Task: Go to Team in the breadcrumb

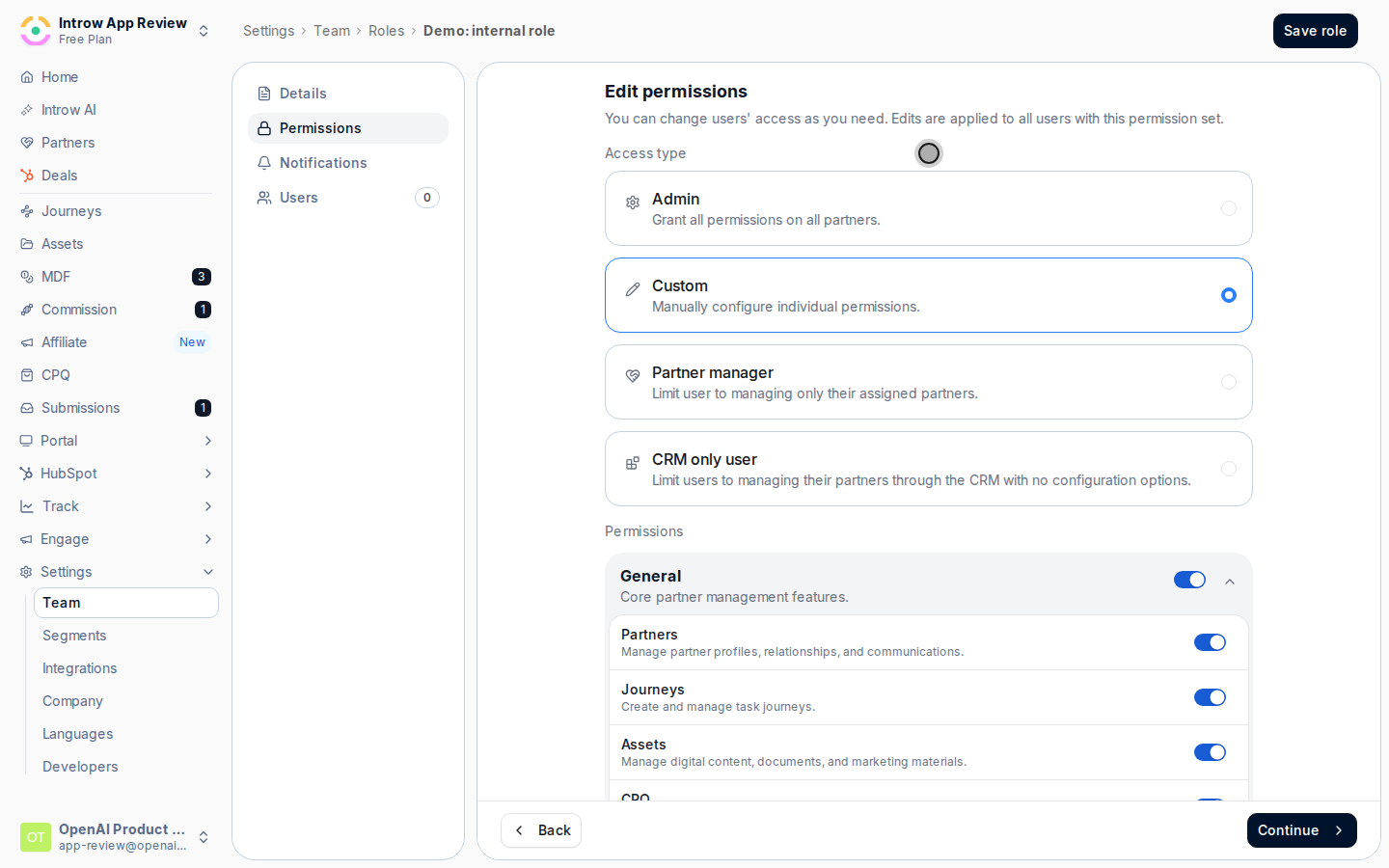Action: click(x=332, y=31)
